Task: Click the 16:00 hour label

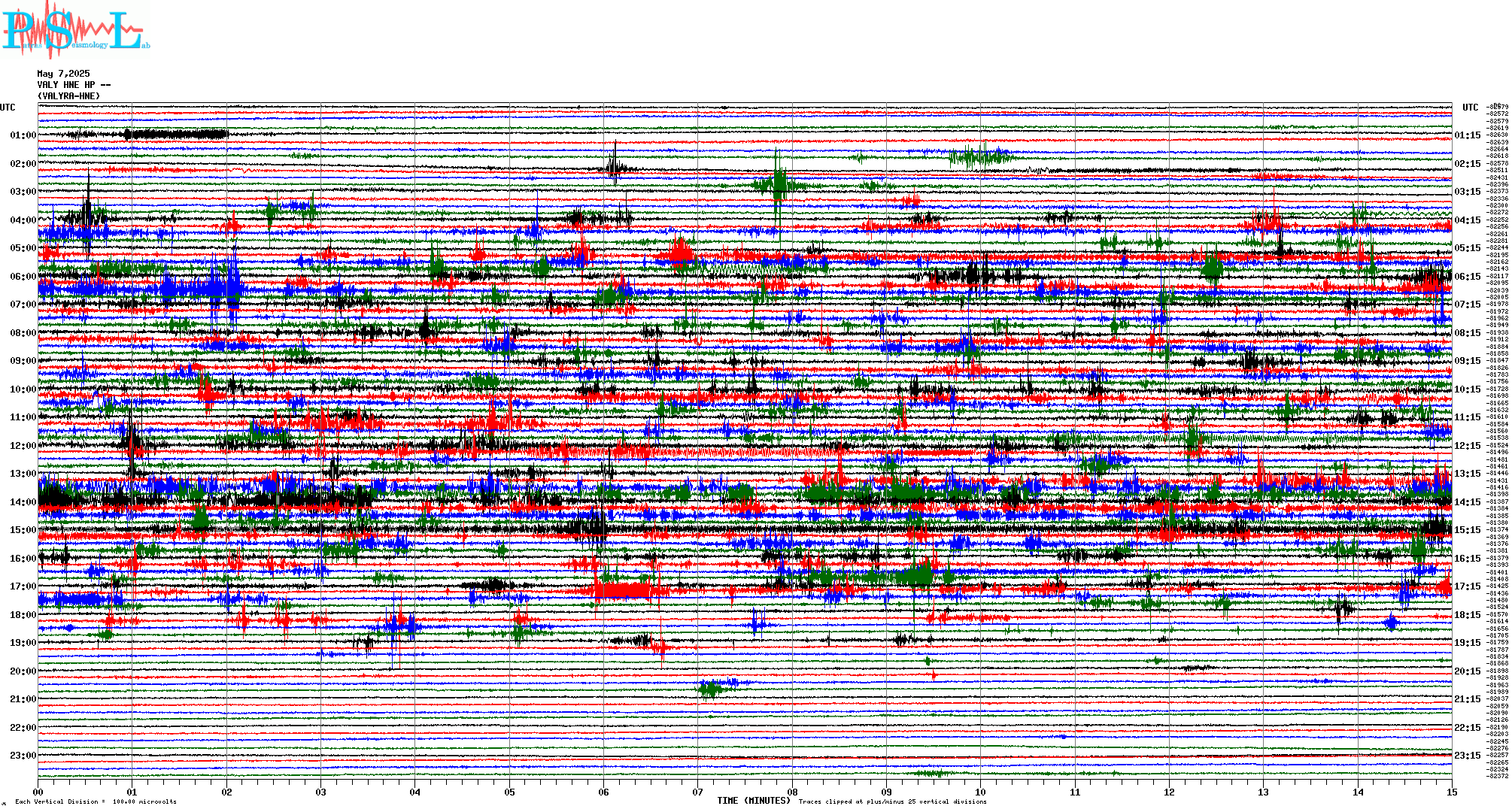Action: point(23,559)
